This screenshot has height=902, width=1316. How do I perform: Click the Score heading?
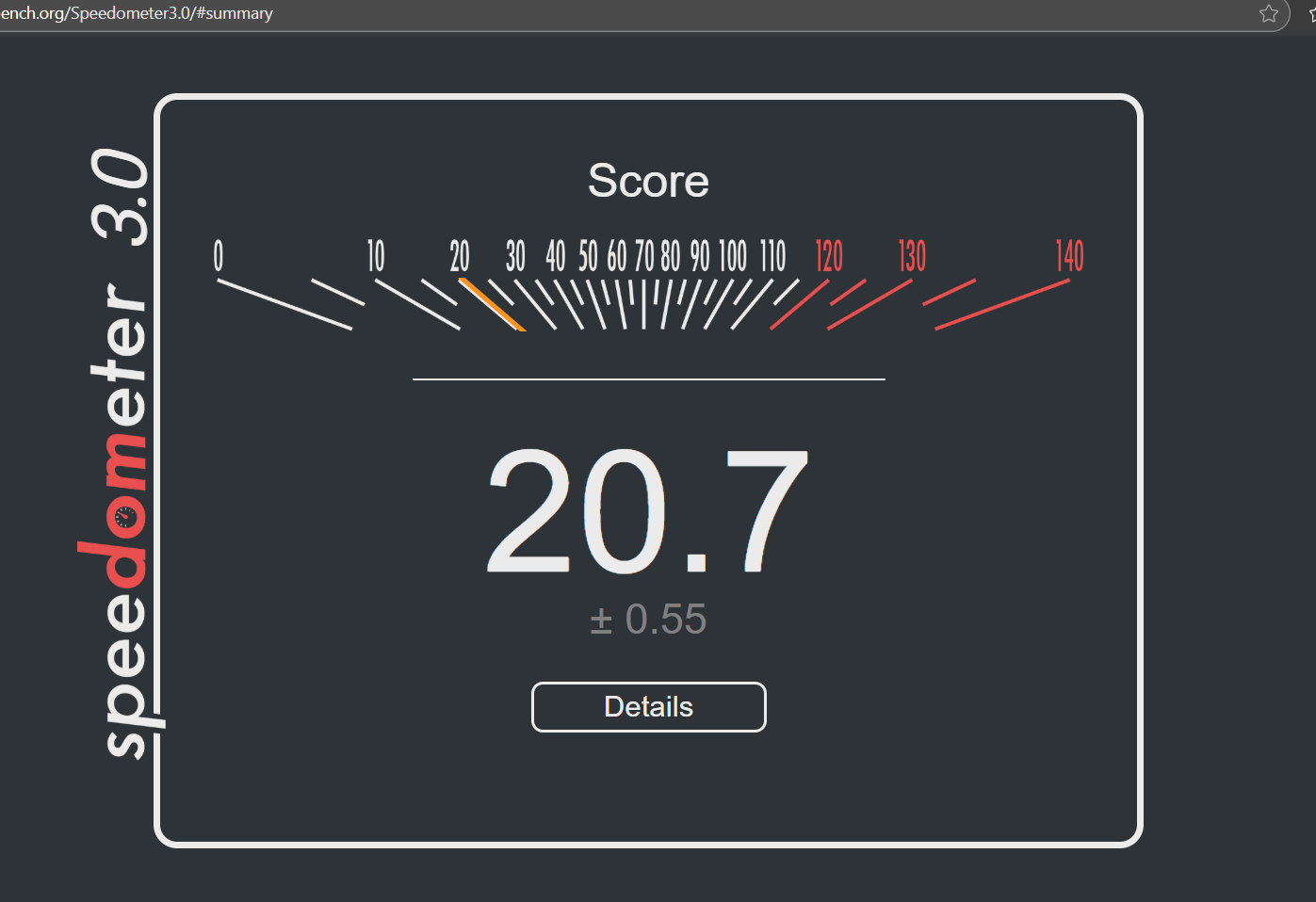(x=648, y=181)
